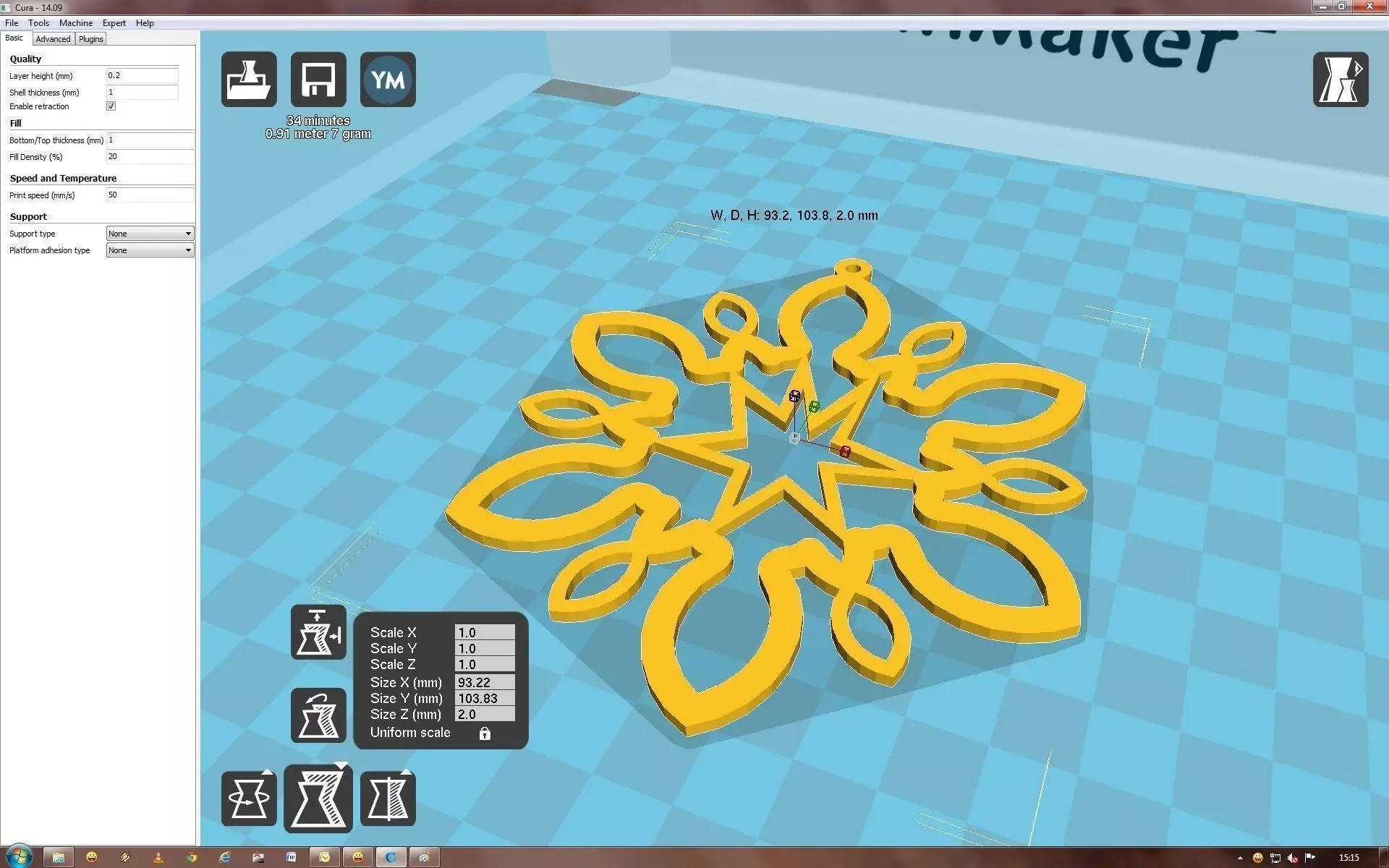Toggle Enable retraction checkbox
This screenshot has width=1389, height=868.
point(111,106)
